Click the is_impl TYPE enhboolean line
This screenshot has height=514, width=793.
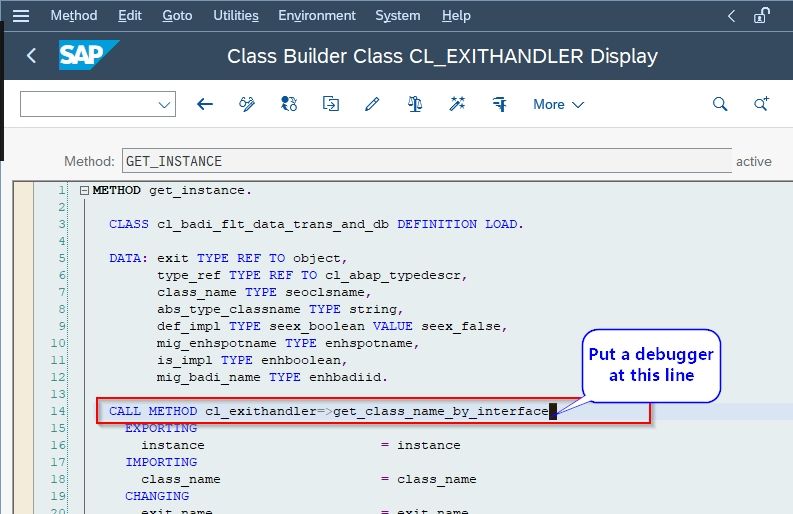[x=252, y=360]
